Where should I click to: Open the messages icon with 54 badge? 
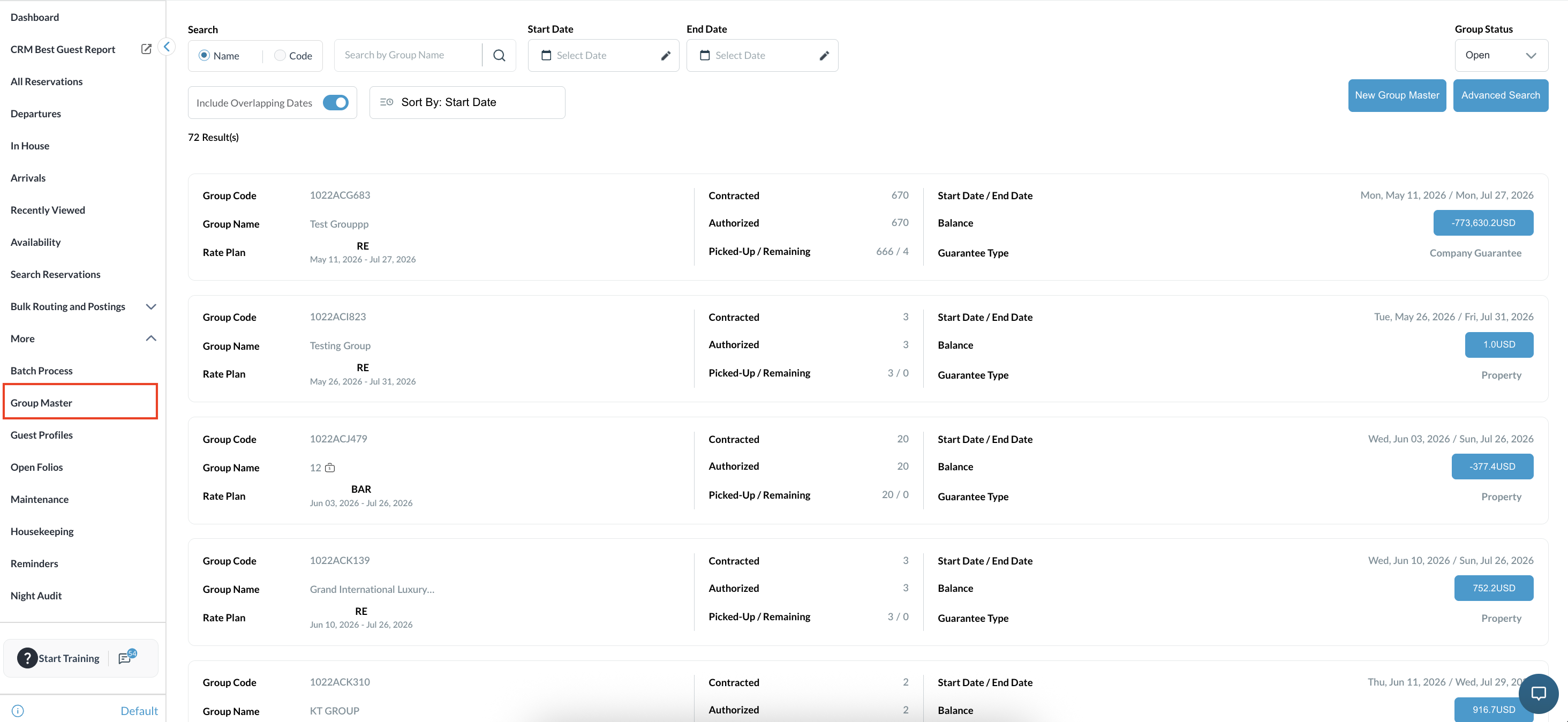pyautogui.click(x=127, y=657)
